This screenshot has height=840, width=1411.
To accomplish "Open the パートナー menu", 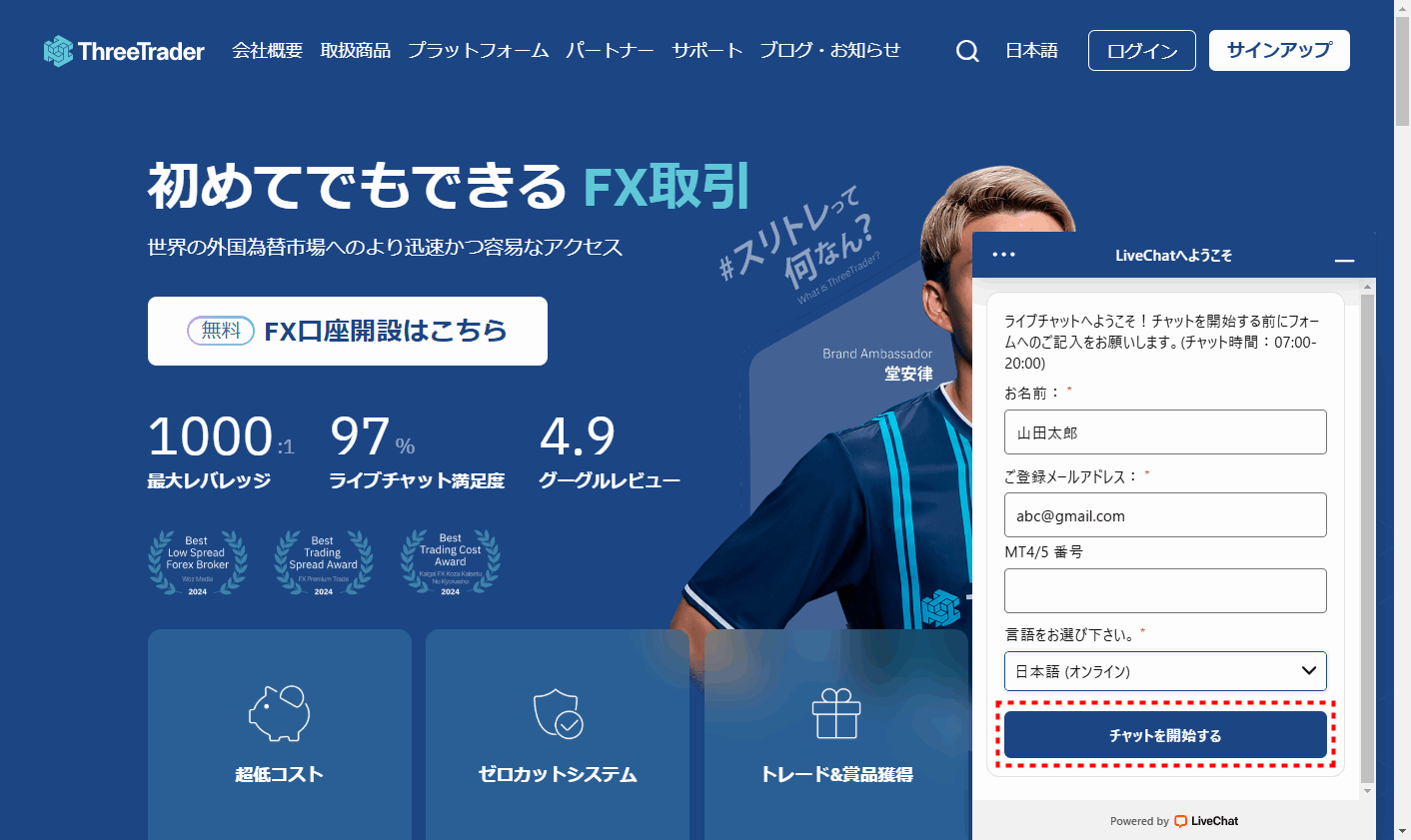I will [x=610, y=50].
